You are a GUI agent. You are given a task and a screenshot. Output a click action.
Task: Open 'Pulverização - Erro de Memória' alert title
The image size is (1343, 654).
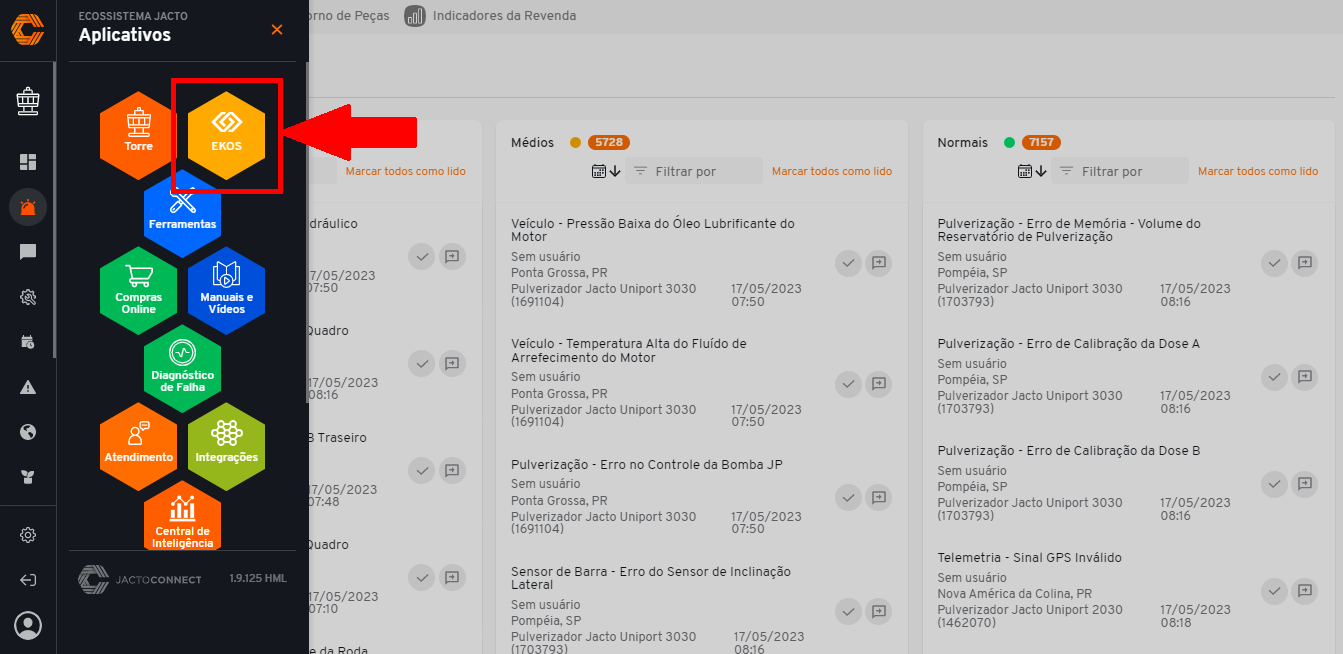(x=1069, y=230)
